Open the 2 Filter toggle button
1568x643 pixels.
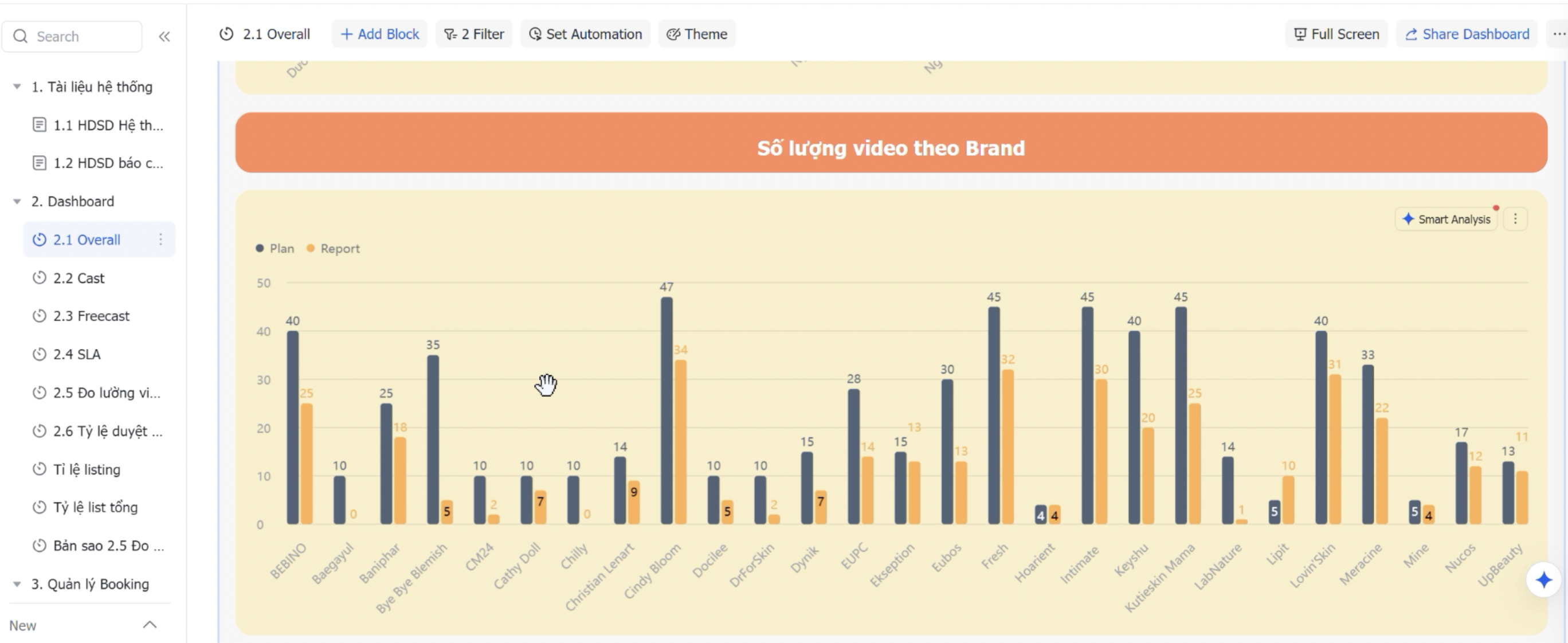[473, 34]
